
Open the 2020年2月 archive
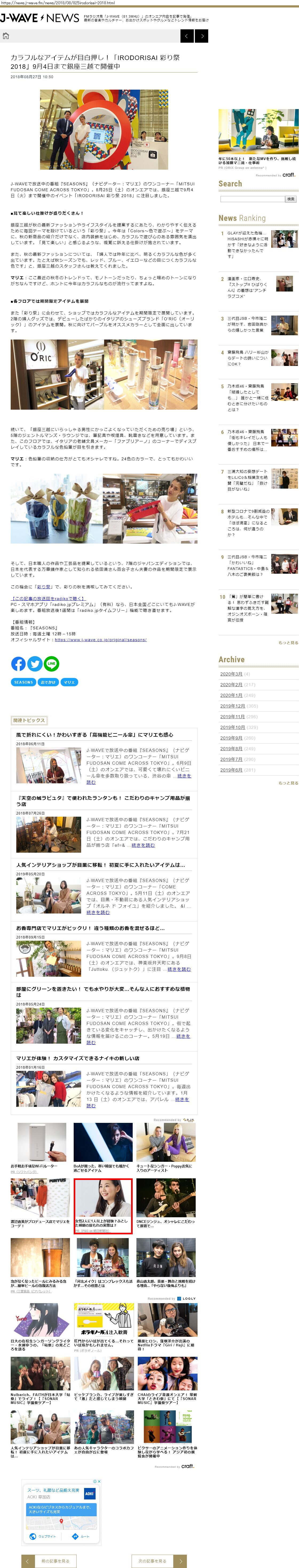231,685
